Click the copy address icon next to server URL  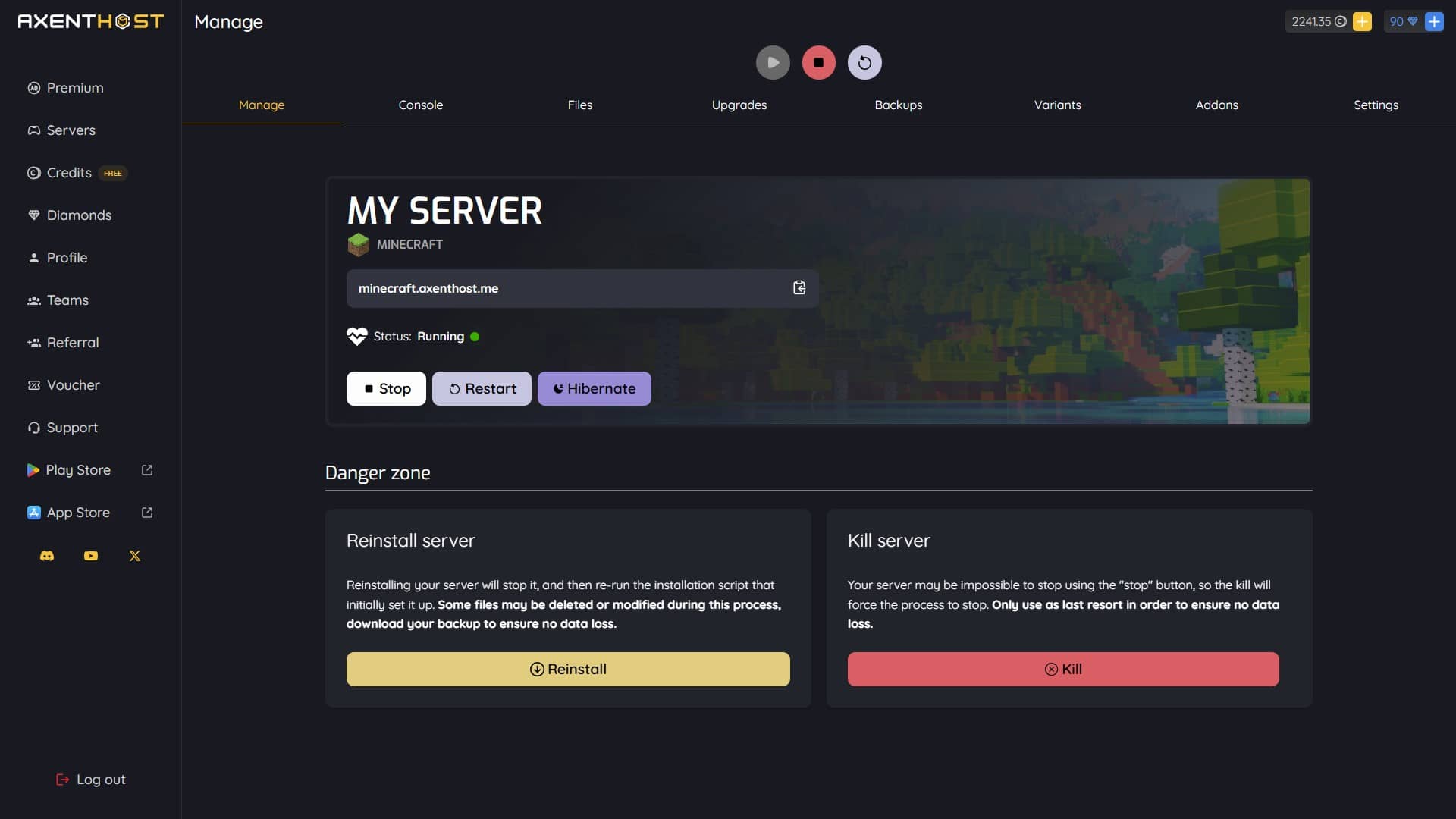click(799, 288)
